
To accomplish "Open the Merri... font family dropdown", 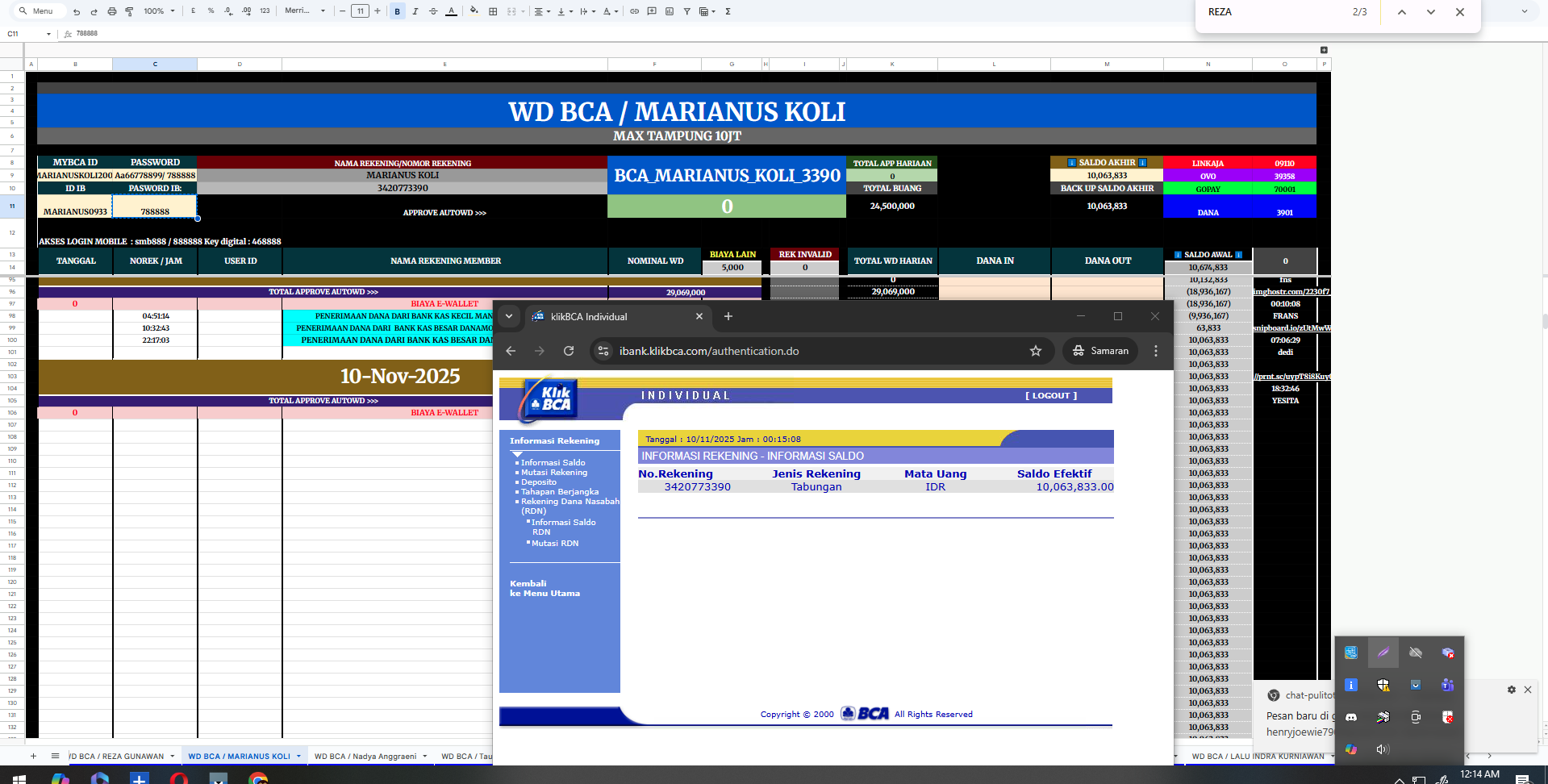I will click(x=305, y=11).
